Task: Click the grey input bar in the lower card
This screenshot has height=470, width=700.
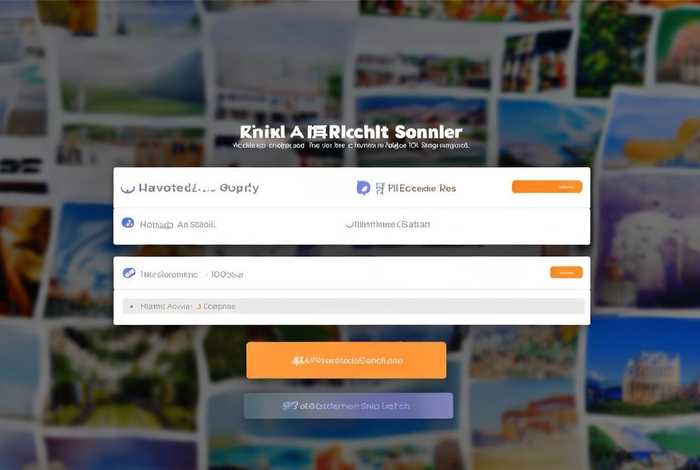Action: pyautogui.click(x=353, y=306)
